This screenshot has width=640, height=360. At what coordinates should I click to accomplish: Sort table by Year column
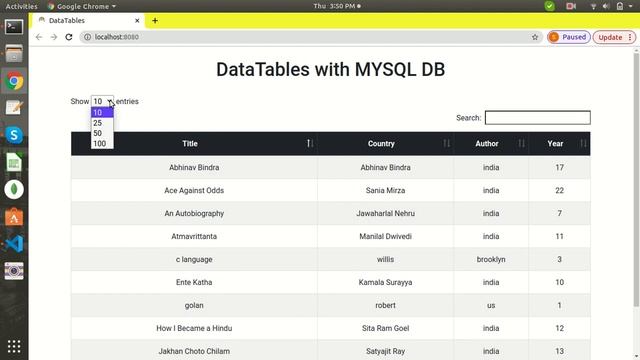coord(559,144)
